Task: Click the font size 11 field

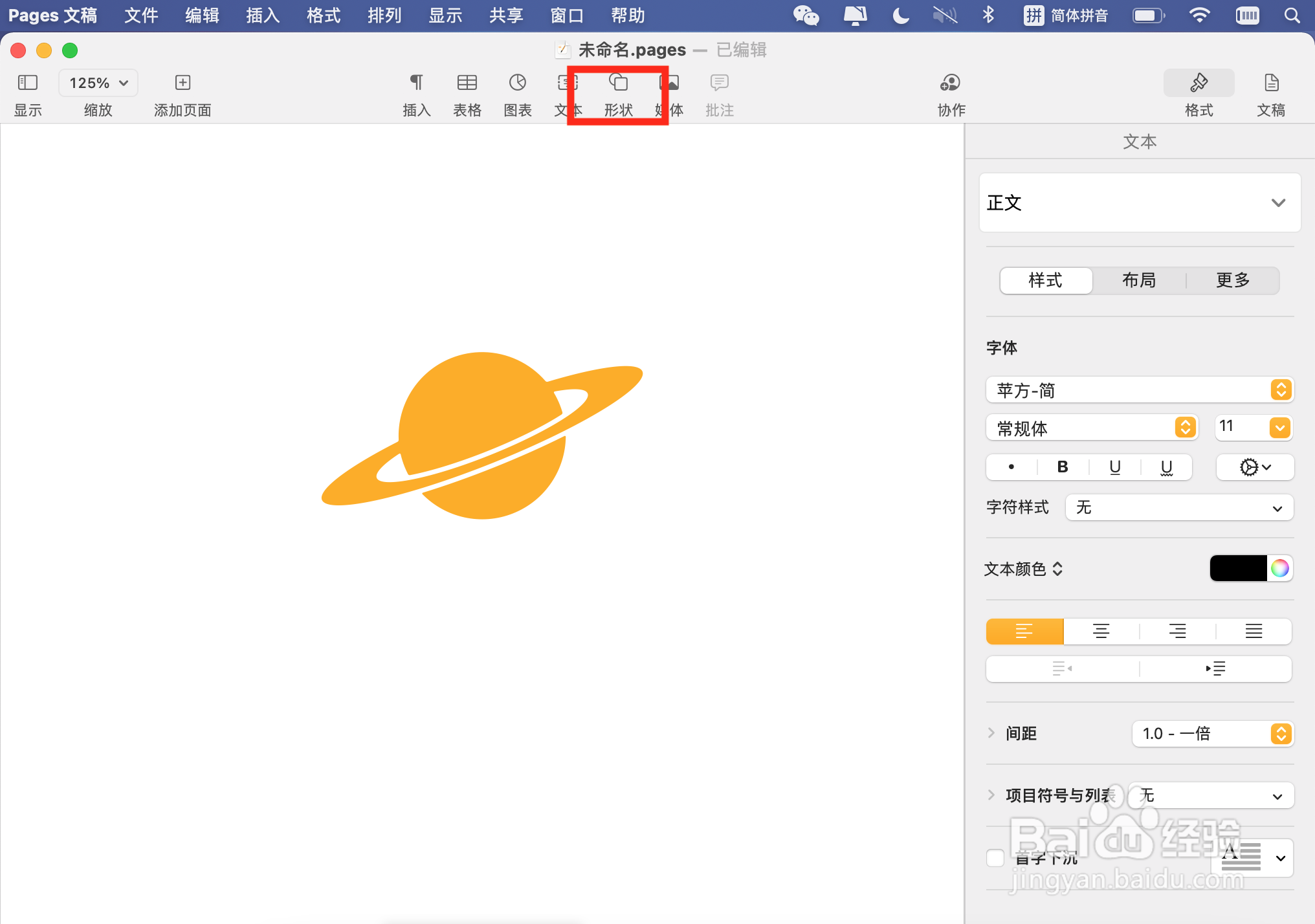Action: (1241, 427)
